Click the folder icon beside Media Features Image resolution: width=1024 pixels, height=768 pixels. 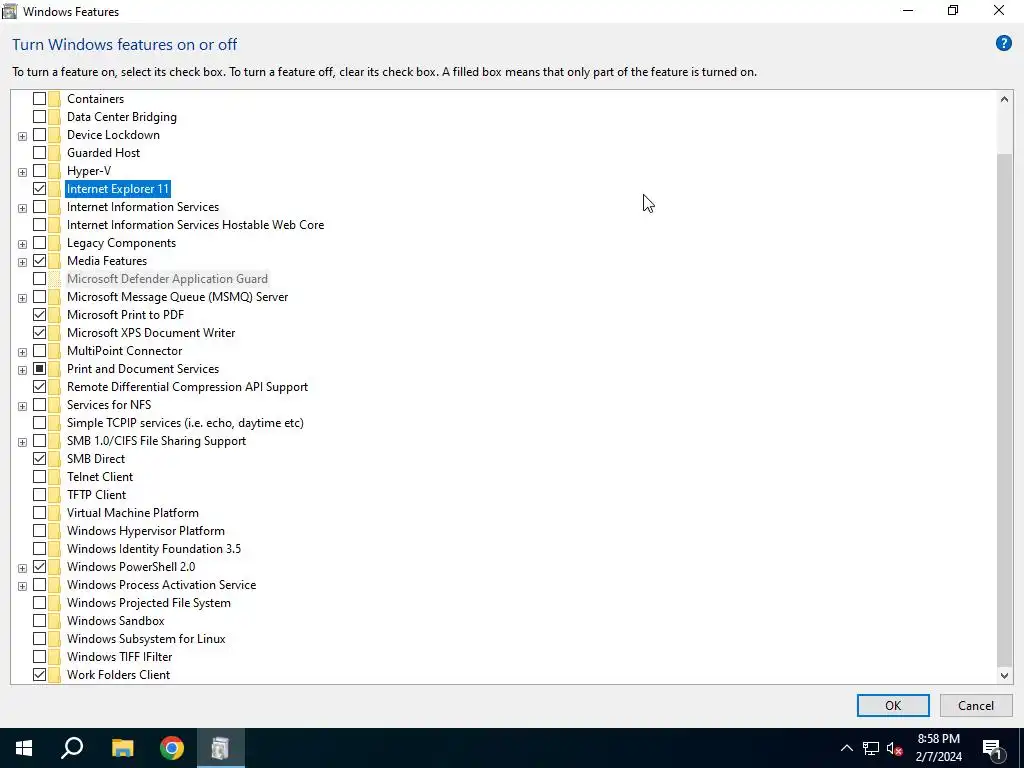coord(54,261)
